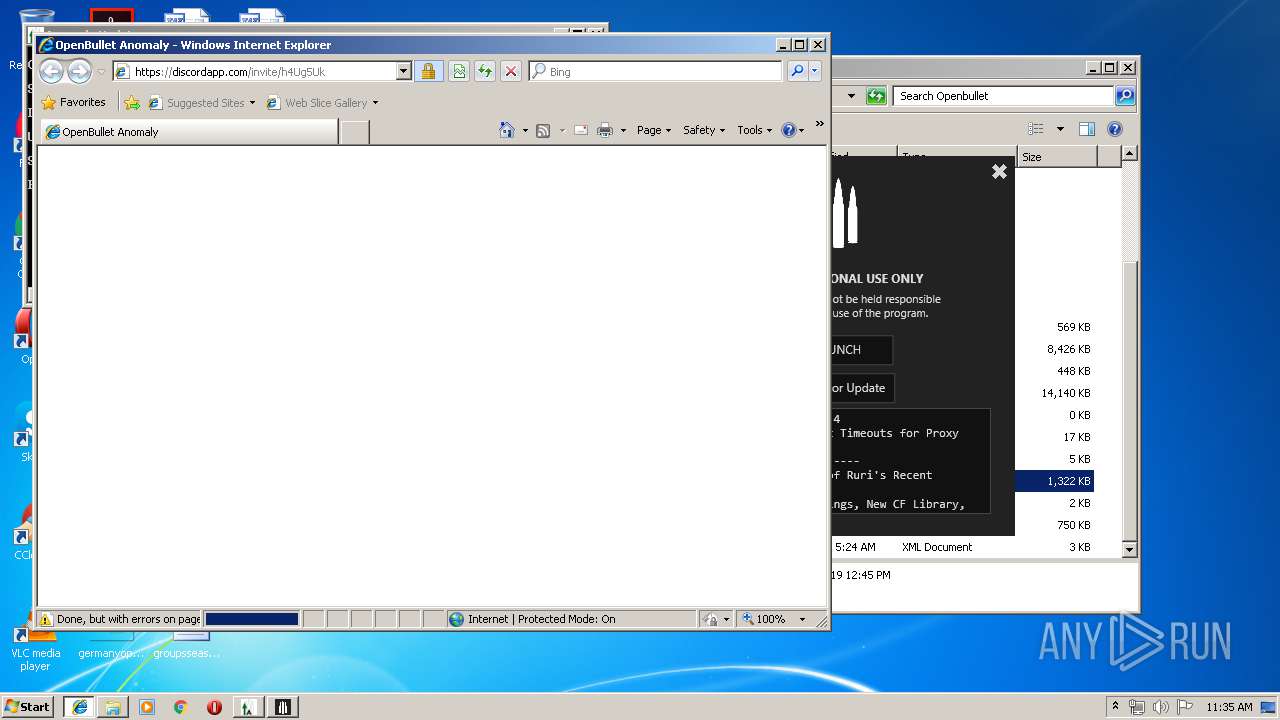Viewport: 1280px width, 720px height.
Task: Click the OpenBullet launch button
Action: (x=861, y=350)
